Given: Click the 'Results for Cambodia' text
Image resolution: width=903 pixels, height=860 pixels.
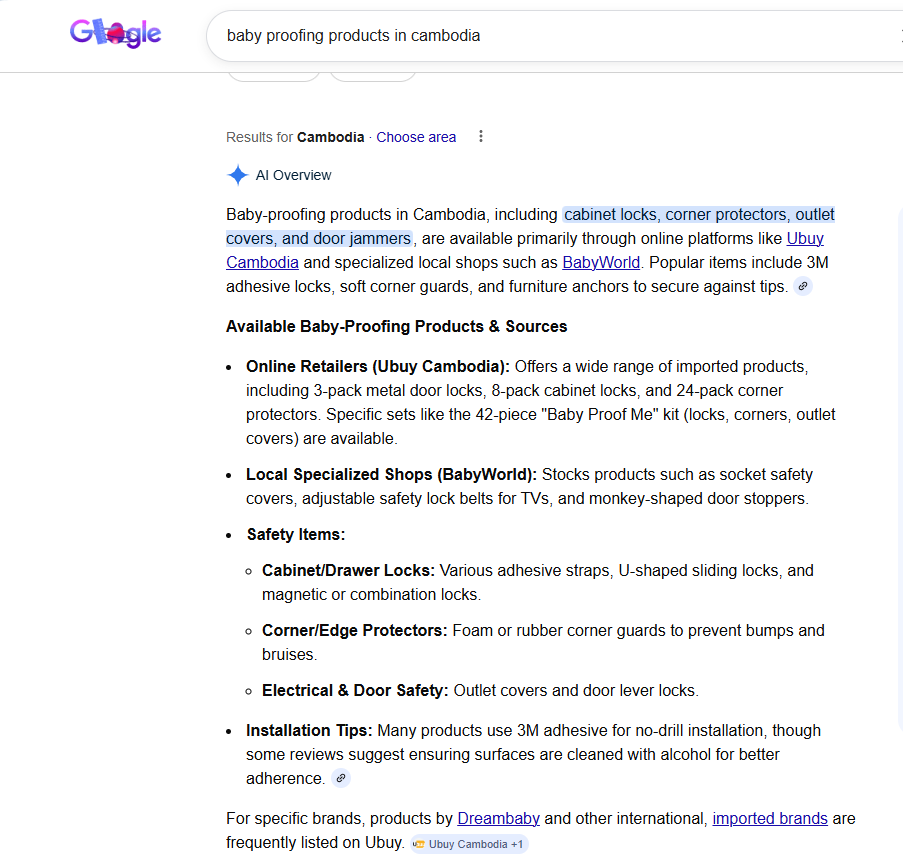Looking at the screenshot, I should 295,137.
